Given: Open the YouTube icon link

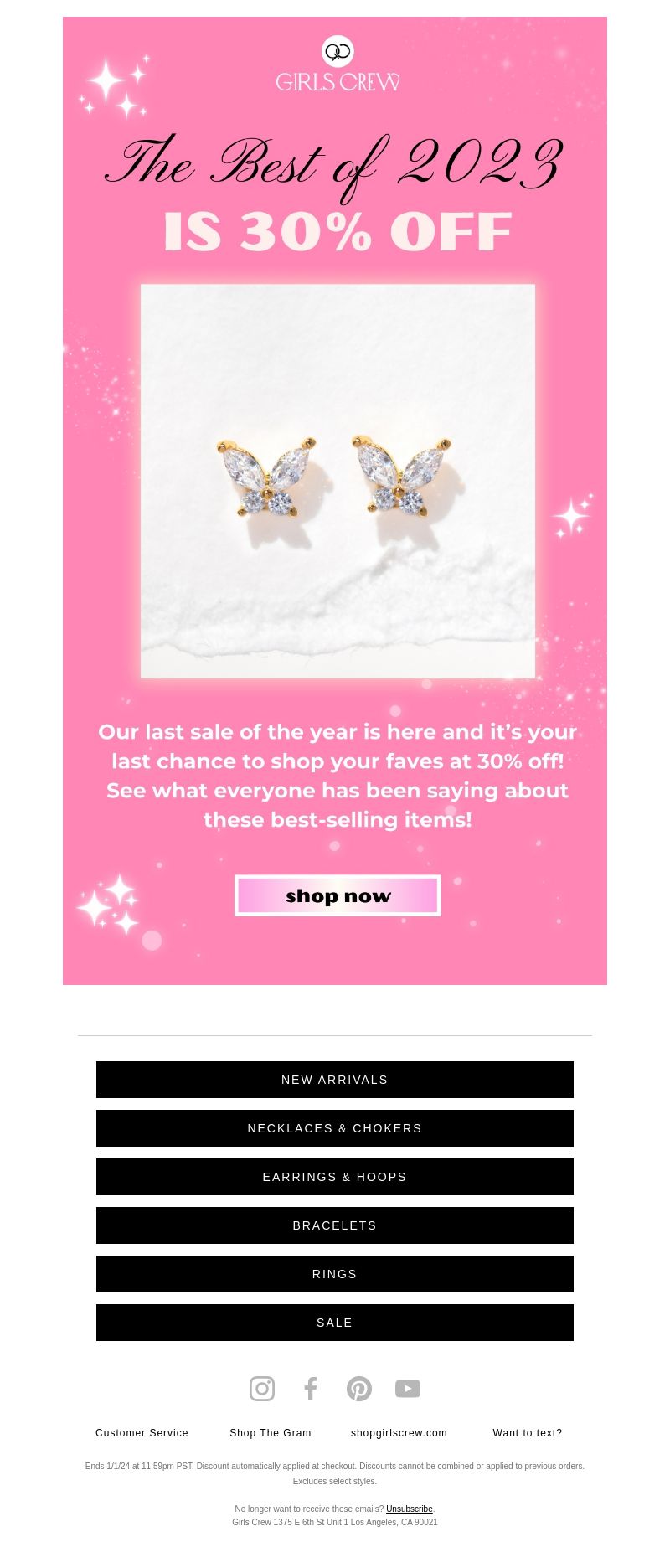Looking at the screenshot, I should click(408, 1389).
